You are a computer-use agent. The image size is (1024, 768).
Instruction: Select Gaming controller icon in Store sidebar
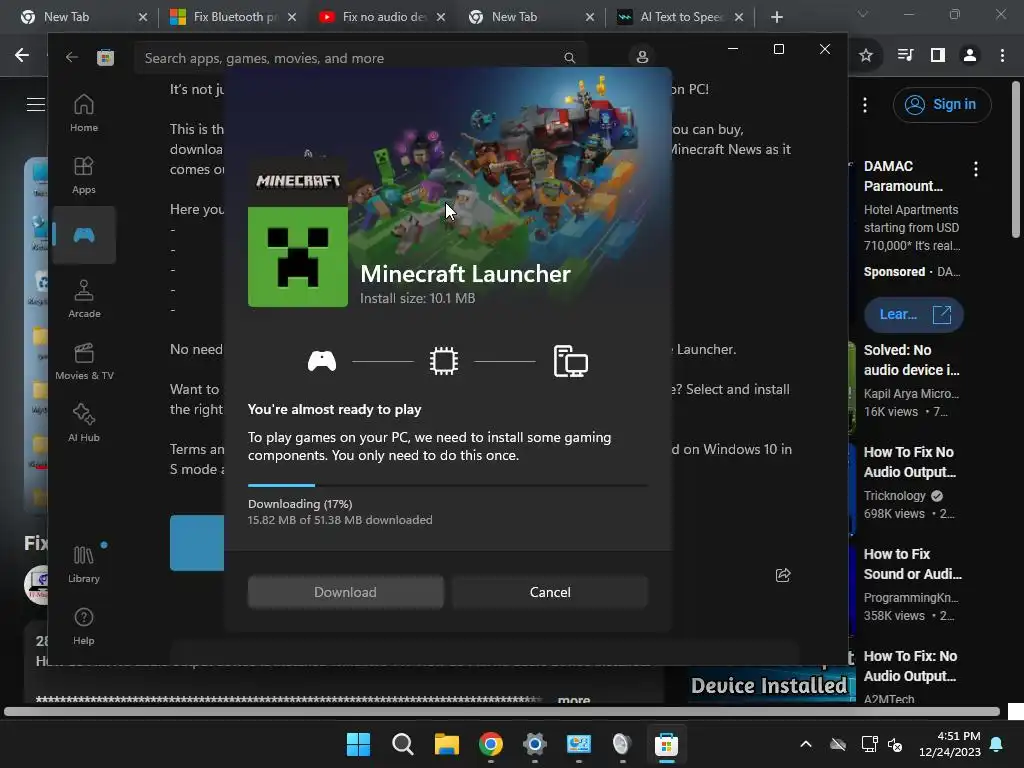pyautogui.click(x=84, y=235)
